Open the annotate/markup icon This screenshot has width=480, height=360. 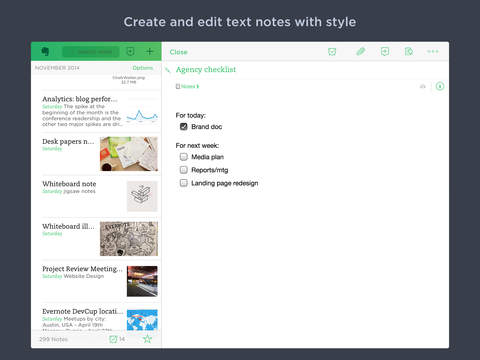409,51
